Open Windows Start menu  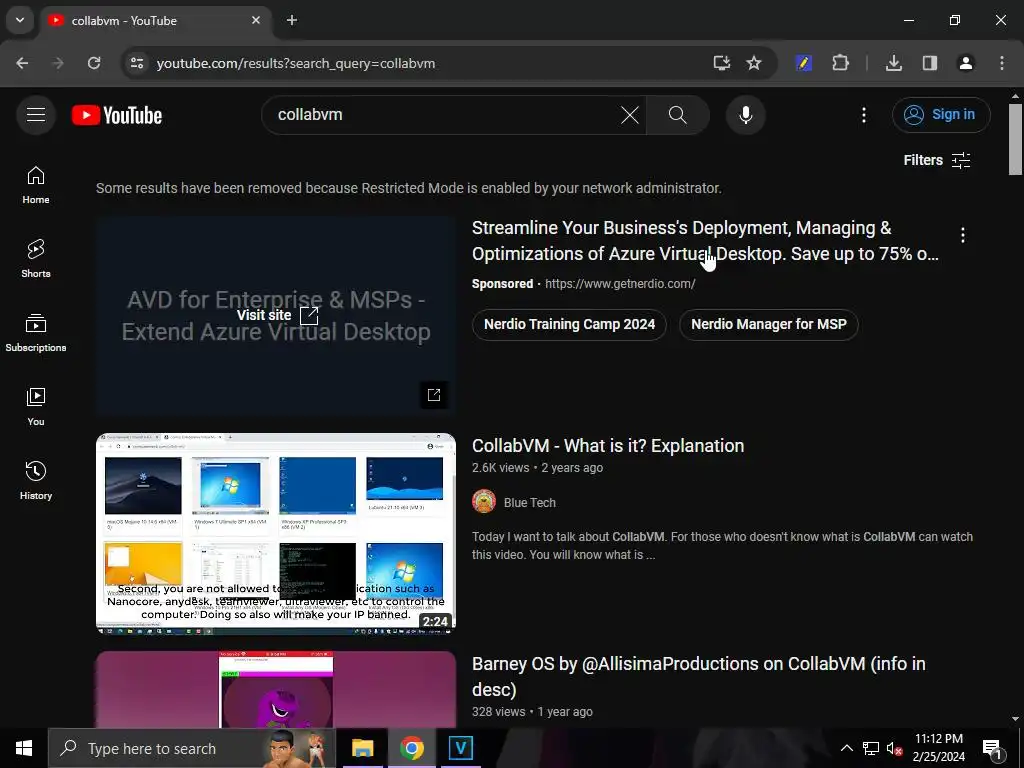tap(24, 748)
